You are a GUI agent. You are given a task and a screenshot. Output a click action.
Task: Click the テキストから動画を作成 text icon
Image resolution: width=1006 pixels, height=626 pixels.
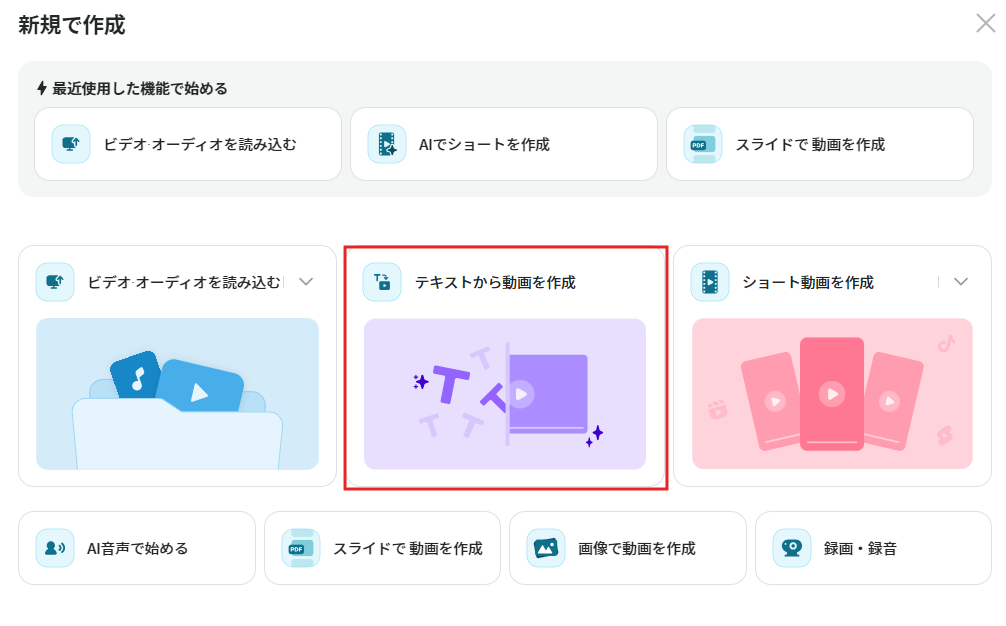(x=382, y=282)
